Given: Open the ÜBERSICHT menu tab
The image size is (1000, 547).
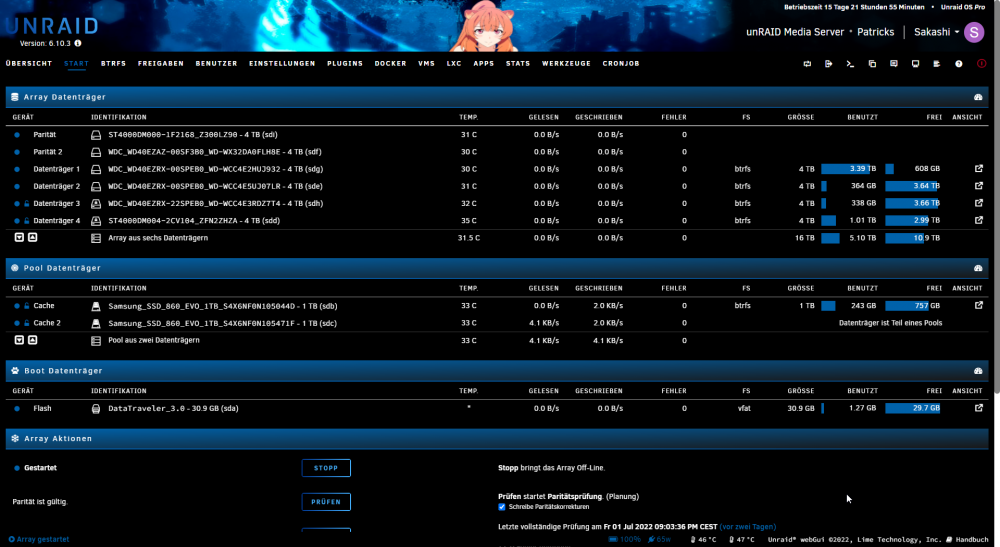Looking at the screenshot, I should pos(29,64).
